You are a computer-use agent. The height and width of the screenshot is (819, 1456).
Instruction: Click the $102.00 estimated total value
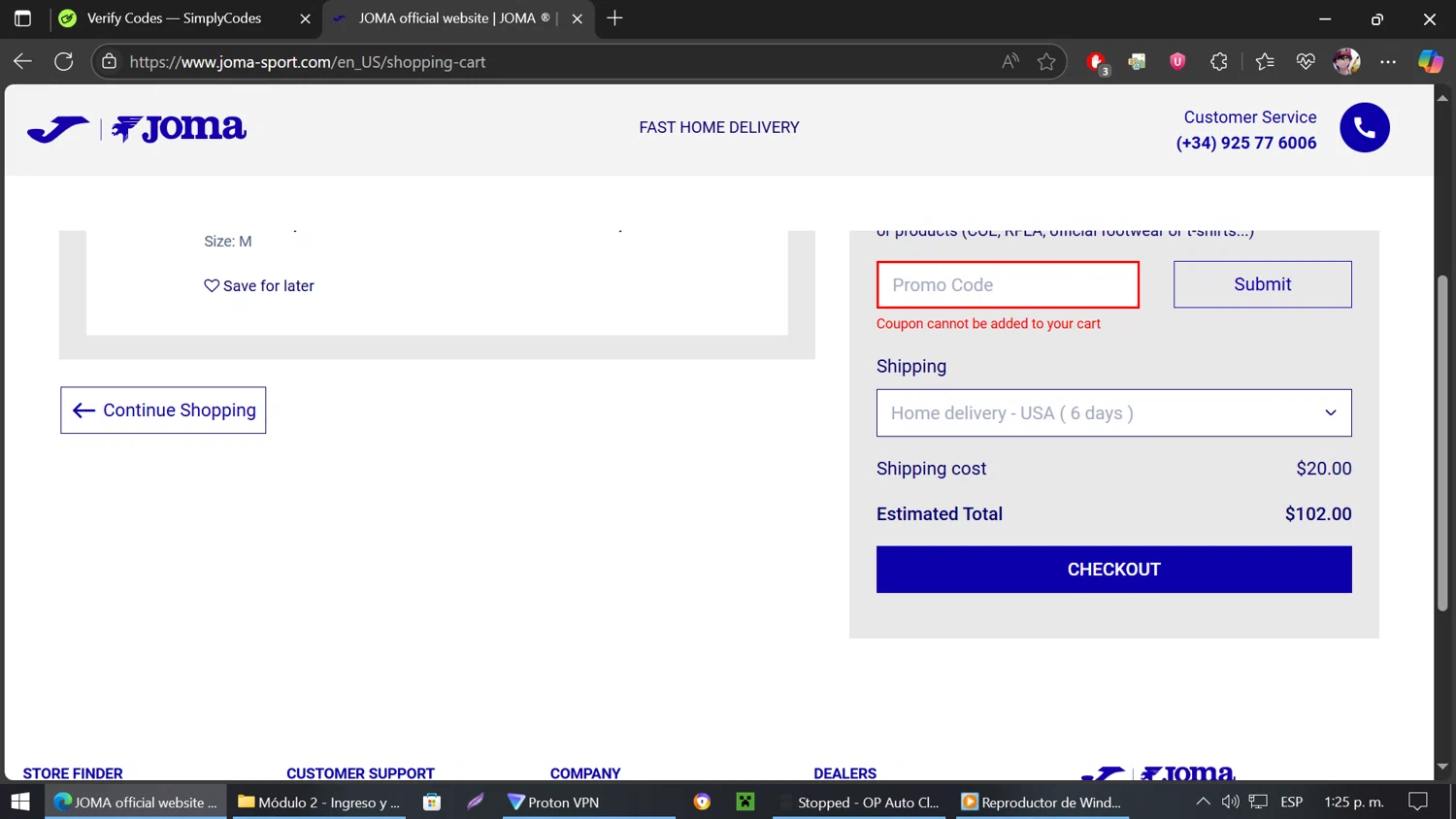[1318, 514]
